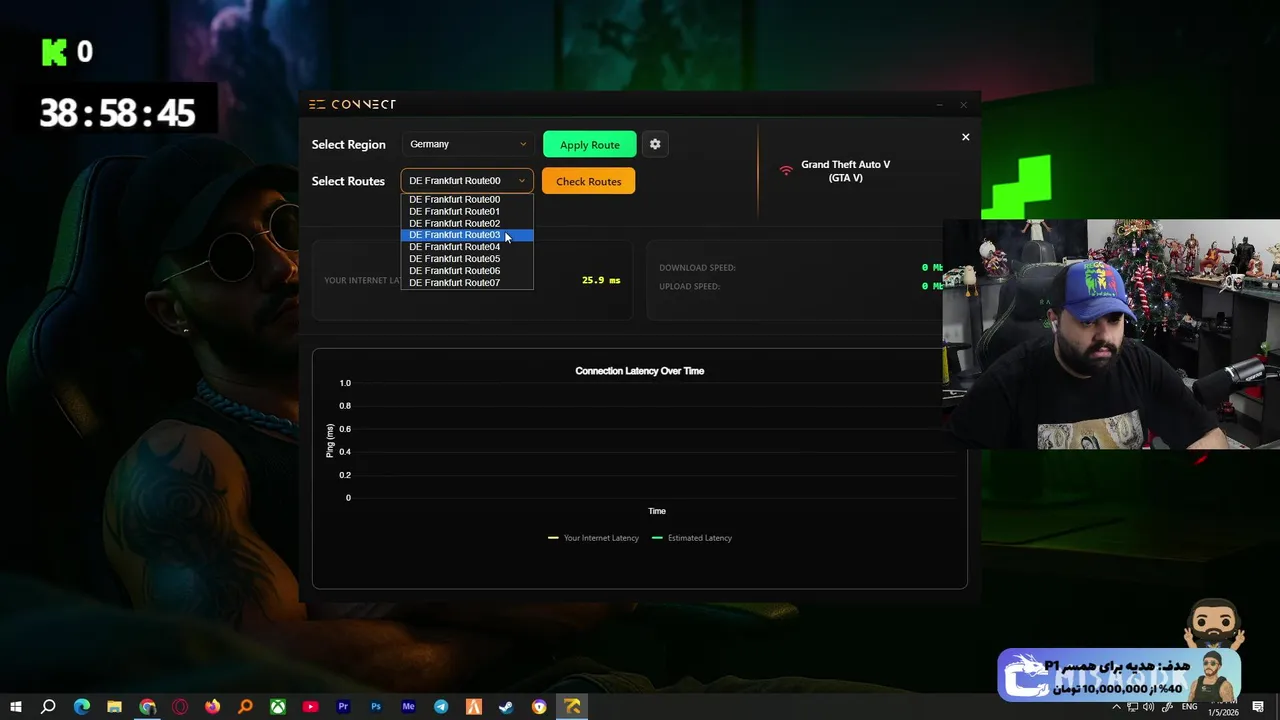Open the volume control tray icon
Screen dimensions: 1280x720
[x=1148, y=707]
